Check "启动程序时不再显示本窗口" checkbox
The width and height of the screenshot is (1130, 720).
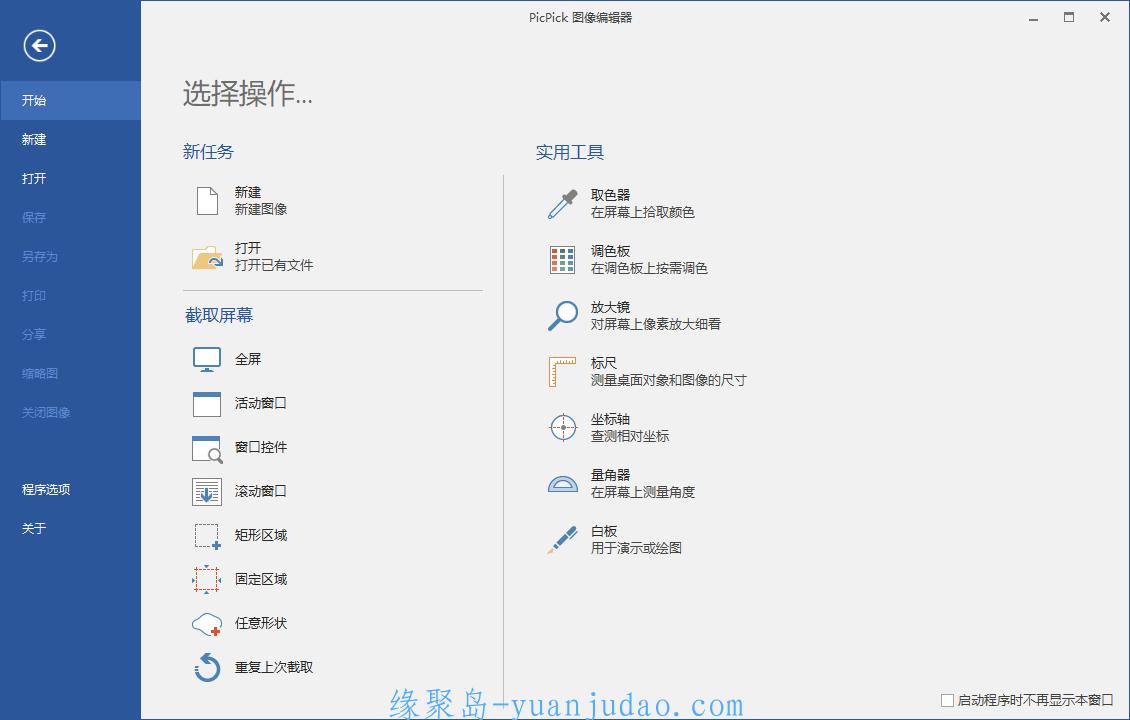coord(947,700)
